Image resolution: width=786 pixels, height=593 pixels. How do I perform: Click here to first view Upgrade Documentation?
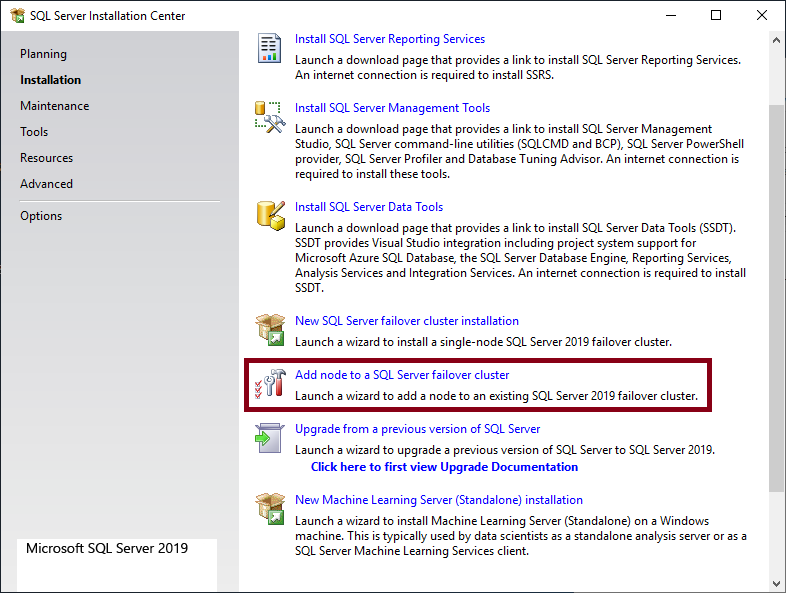[x=444, y=467]
